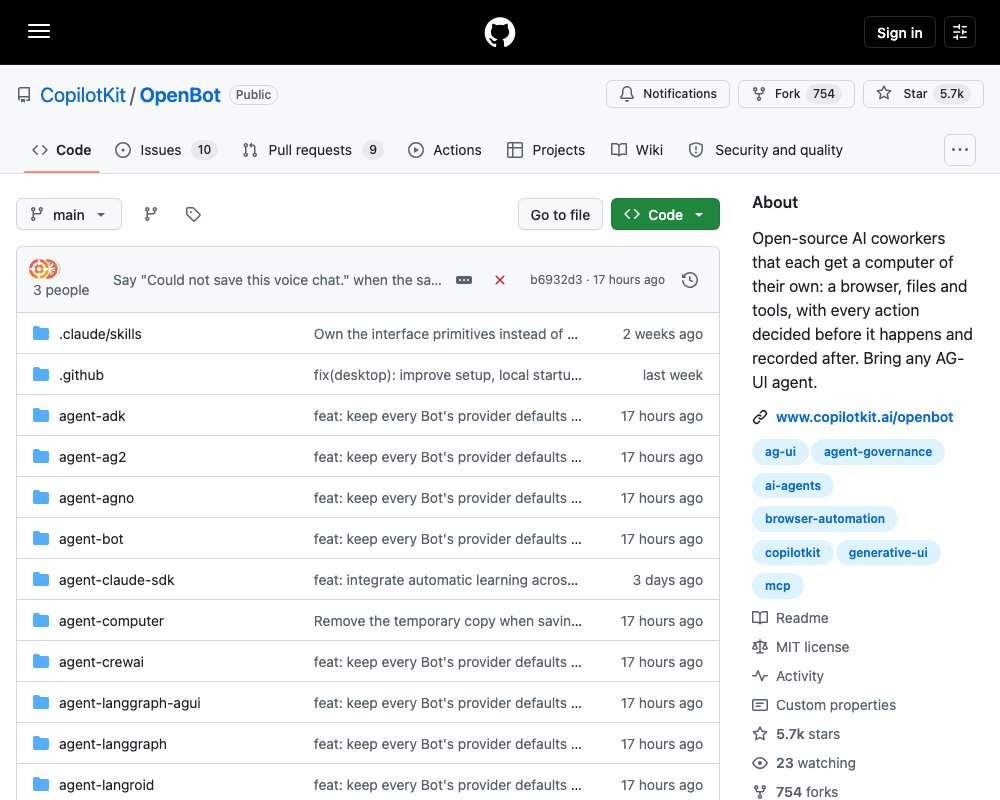Open the Issues tab
Screen dimensions: 1000x800
[x=166, y=150]
